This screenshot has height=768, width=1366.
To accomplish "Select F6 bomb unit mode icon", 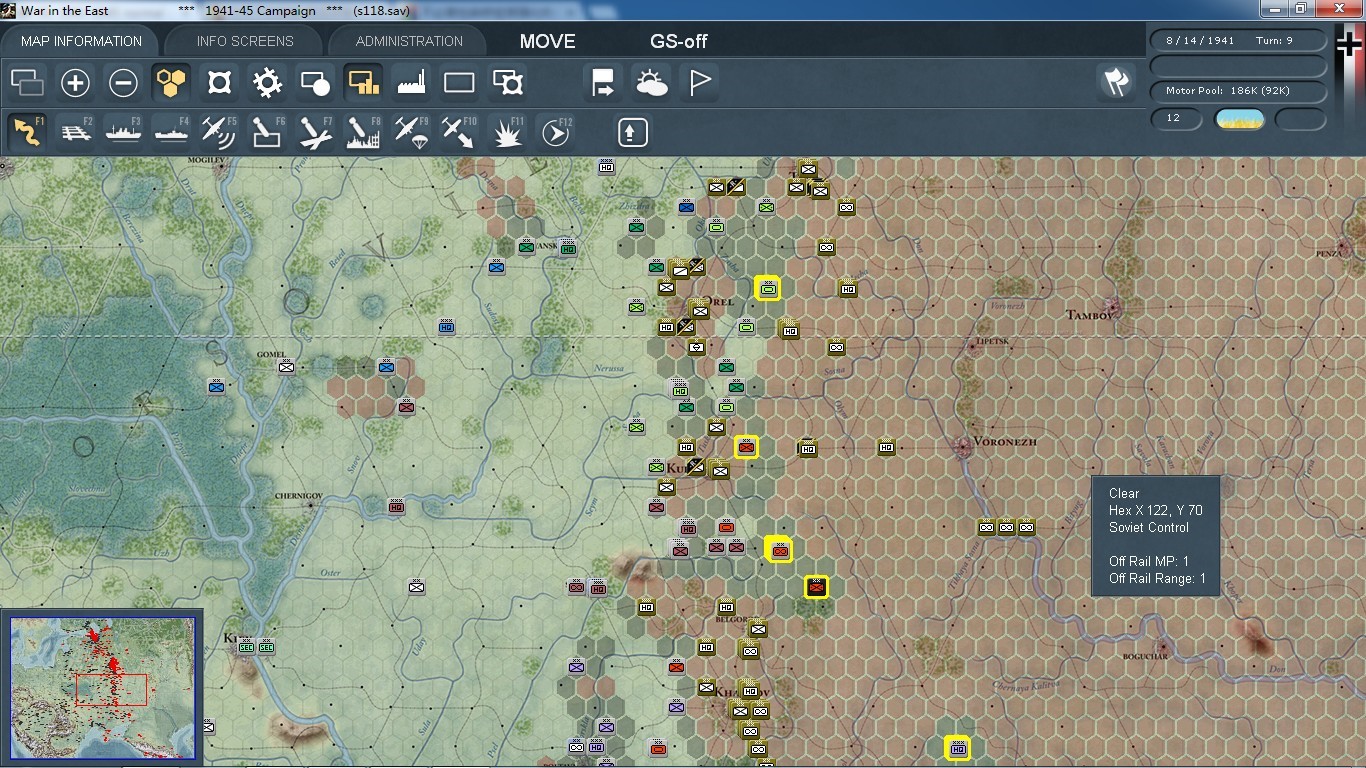I will (x=267, y=132).
